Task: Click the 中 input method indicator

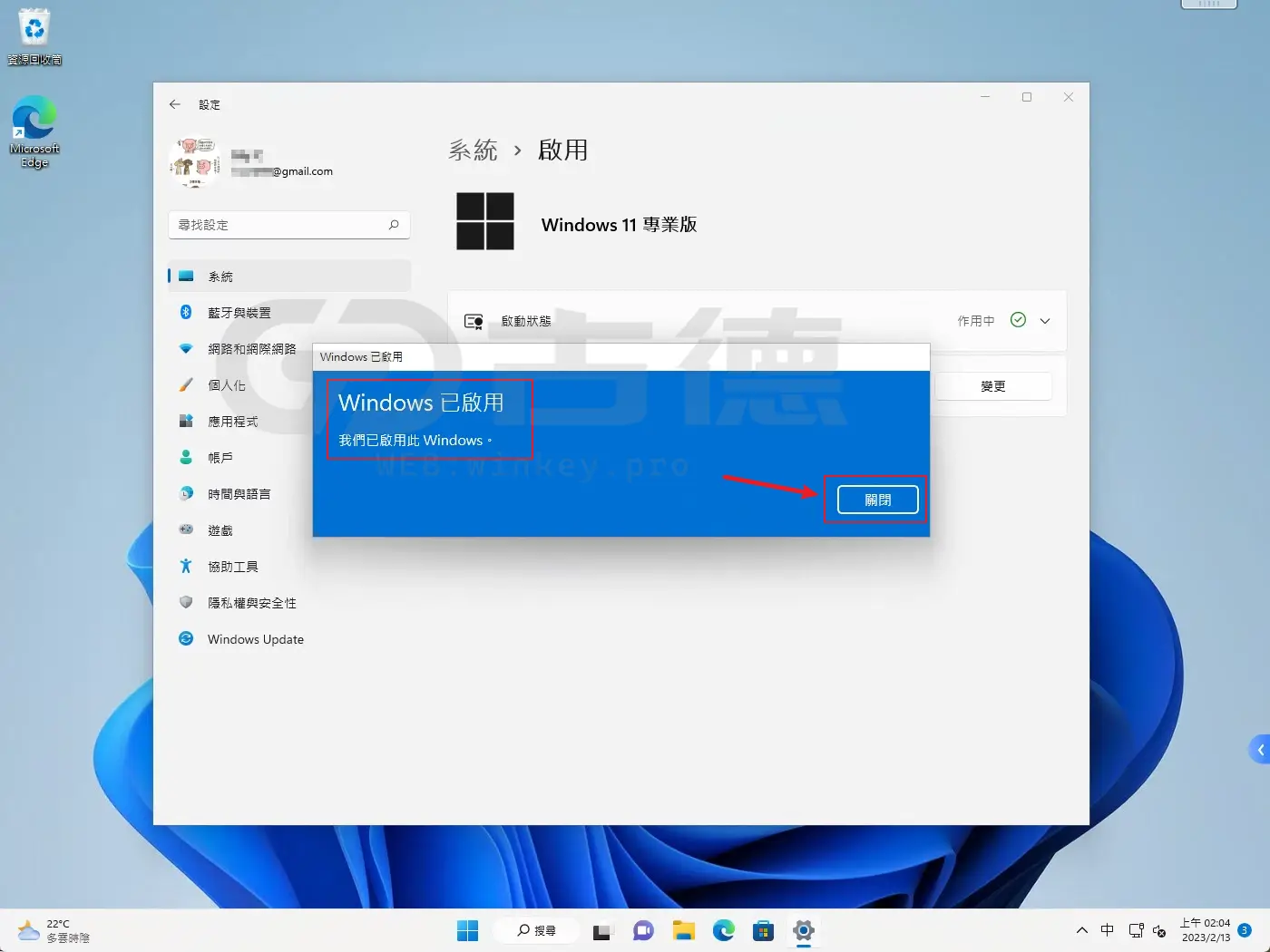Action: pyautogui.click(x=1107, y=930)
